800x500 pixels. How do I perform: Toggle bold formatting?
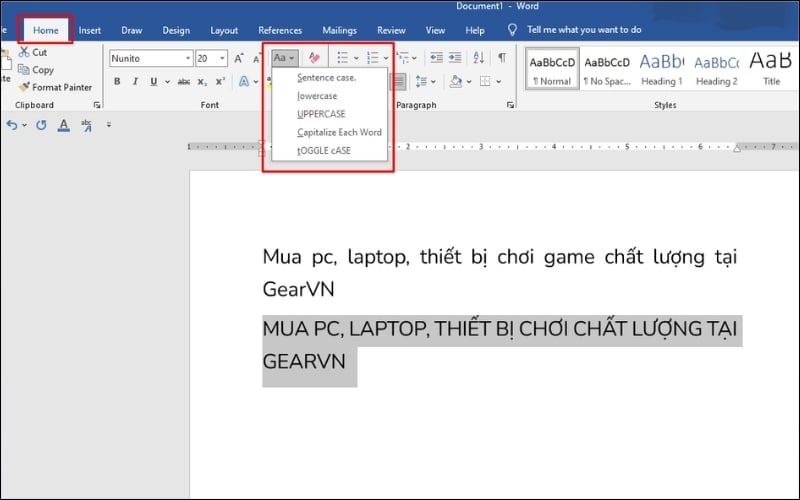coord(117,82)
